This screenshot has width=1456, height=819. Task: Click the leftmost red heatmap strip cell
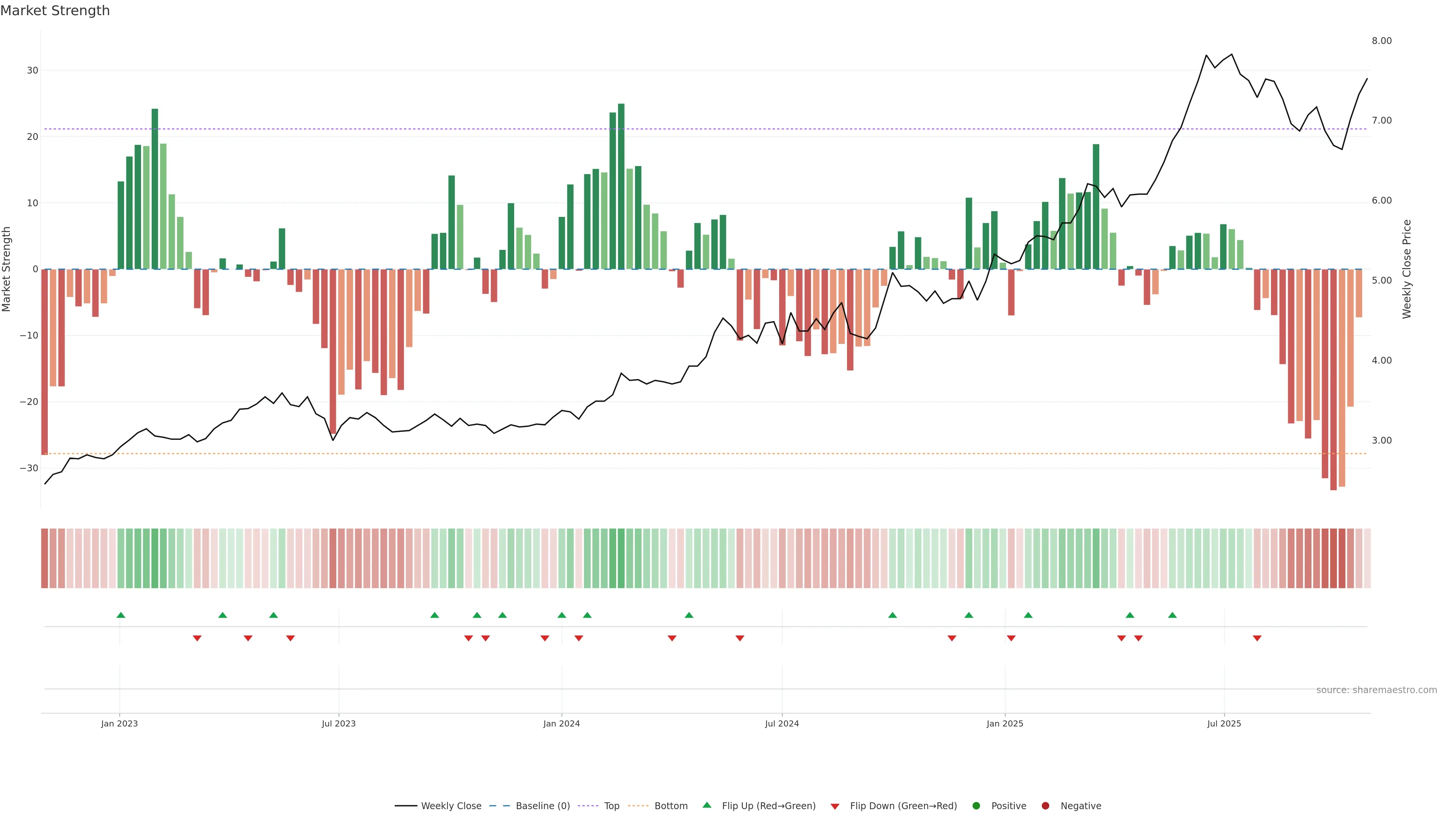click(44, 559)
